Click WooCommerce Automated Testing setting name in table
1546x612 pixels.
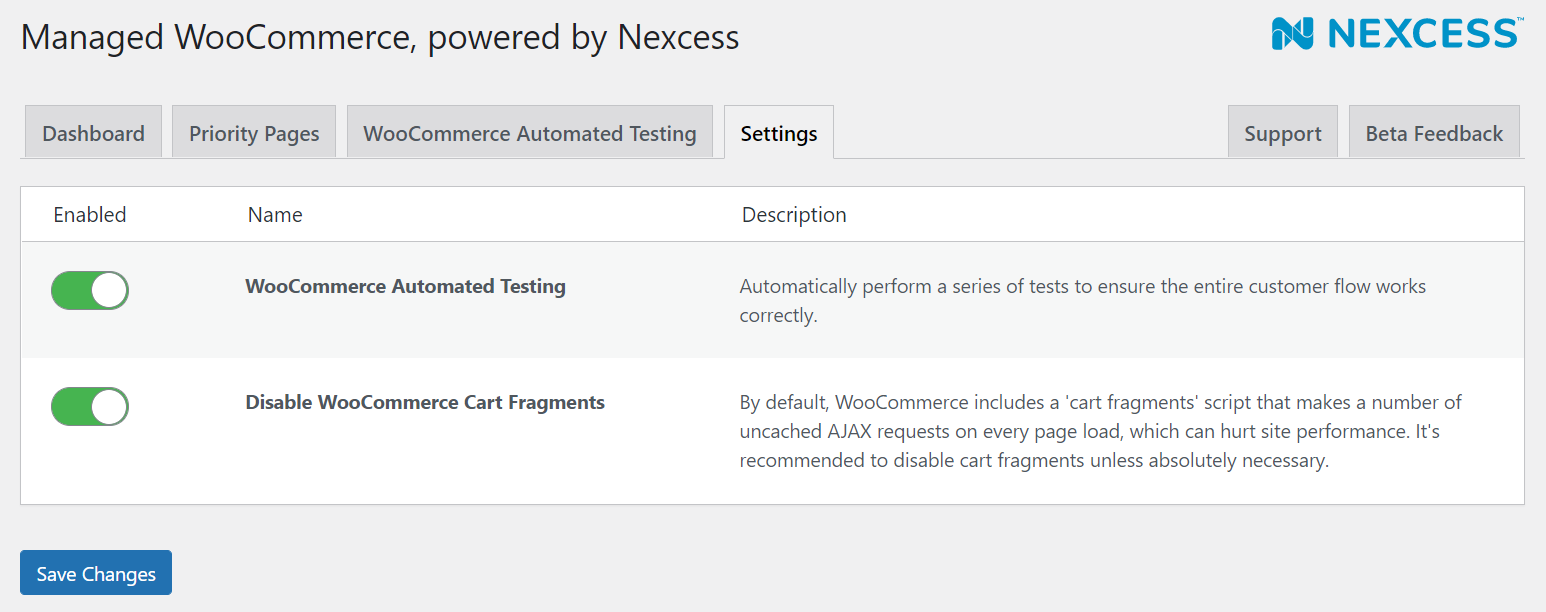(x=405, y=286)
